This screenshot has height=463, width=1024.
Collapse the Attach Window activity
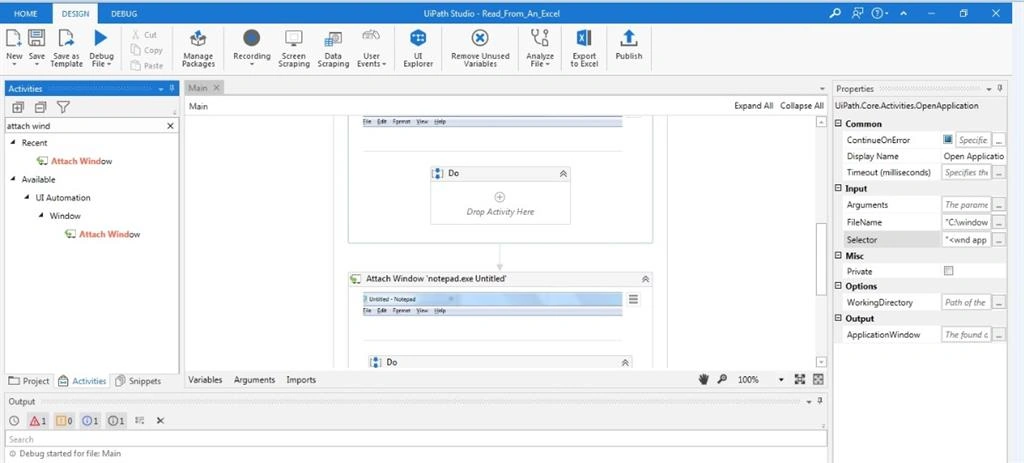tap(645, 279)
